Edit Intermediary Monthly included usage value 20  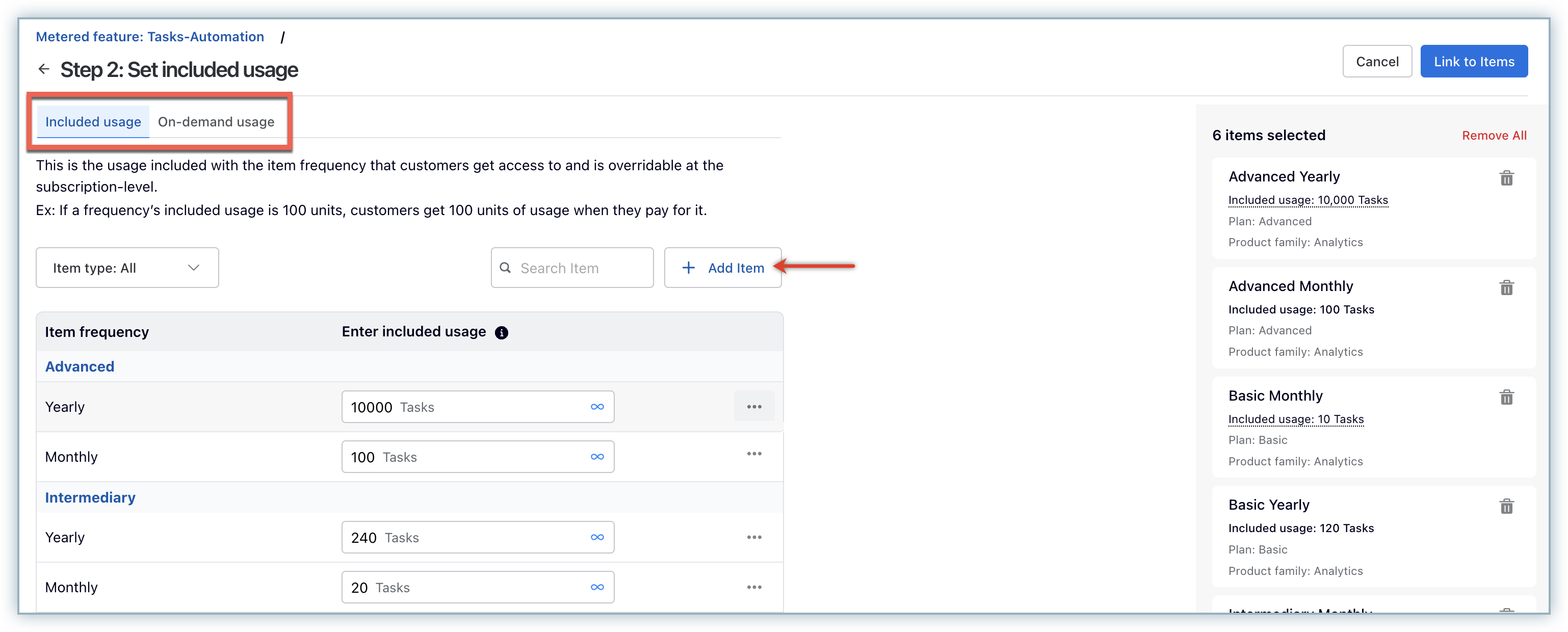tap(478, 587)
